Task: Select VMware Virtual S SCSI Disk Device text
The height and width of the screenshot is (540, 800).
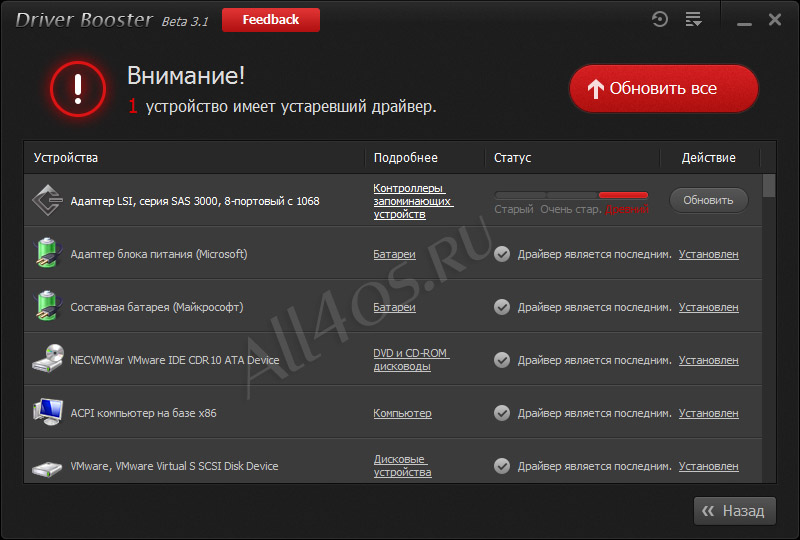Action: (x=174, y=467)
